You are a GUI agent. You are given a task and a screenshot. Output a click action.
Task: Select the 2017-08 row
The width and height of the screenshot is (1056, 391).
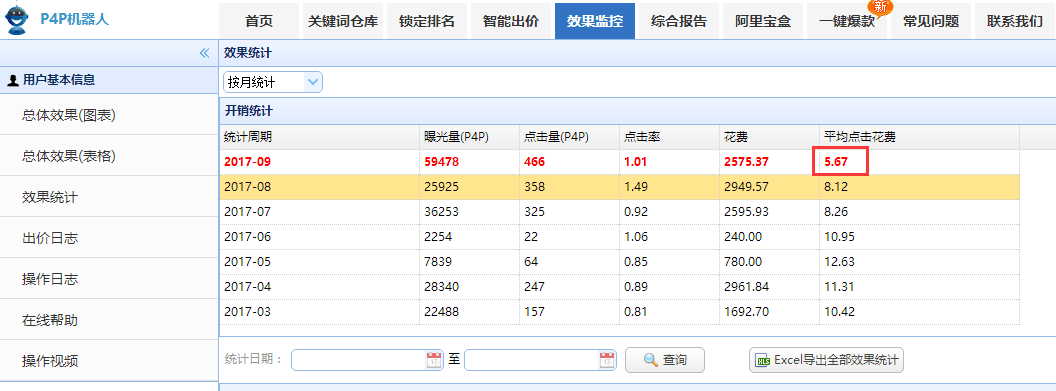click(x=620, y=186)
